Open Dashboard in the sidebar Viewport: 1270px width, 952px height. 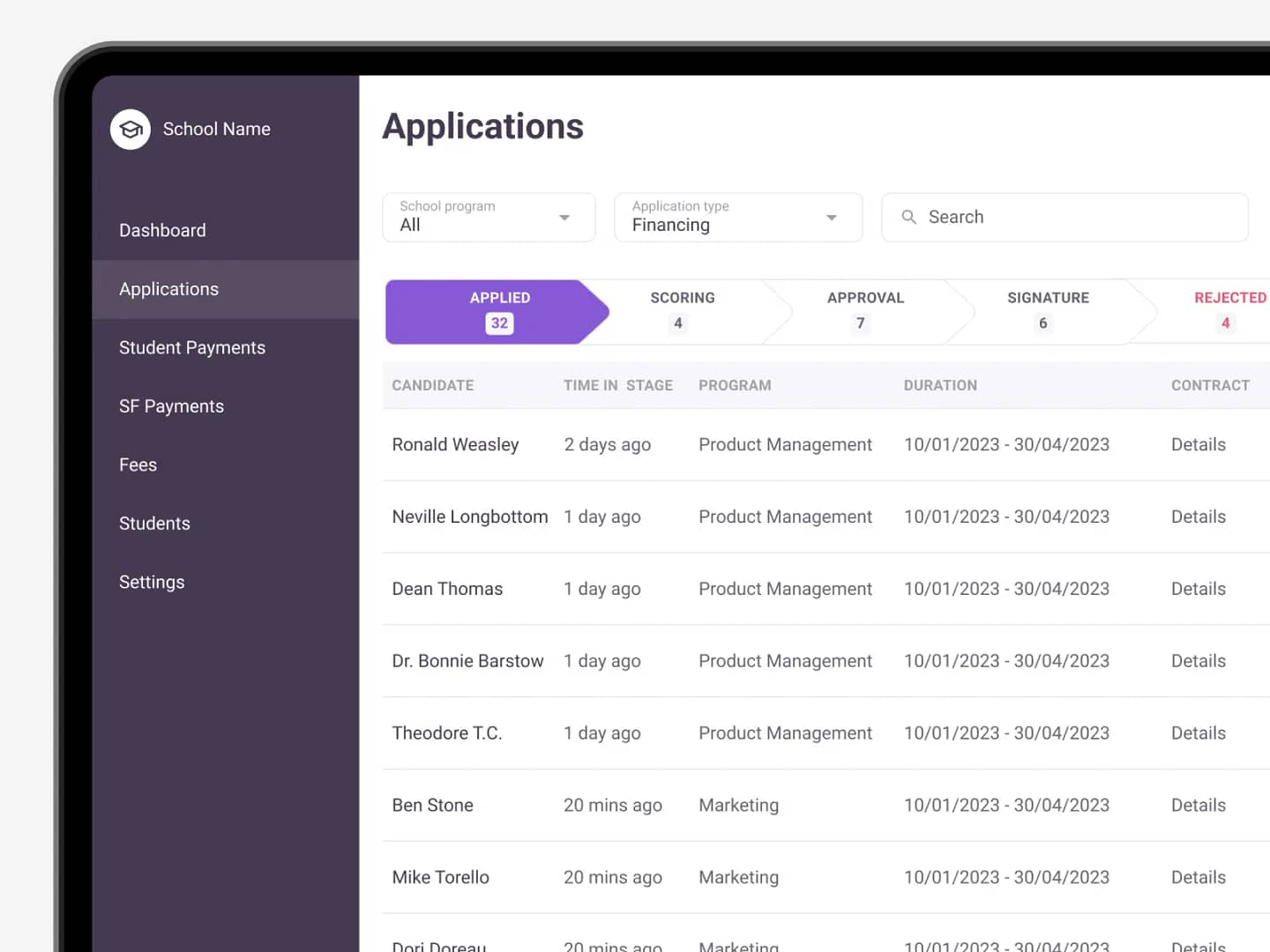(162, 230)
